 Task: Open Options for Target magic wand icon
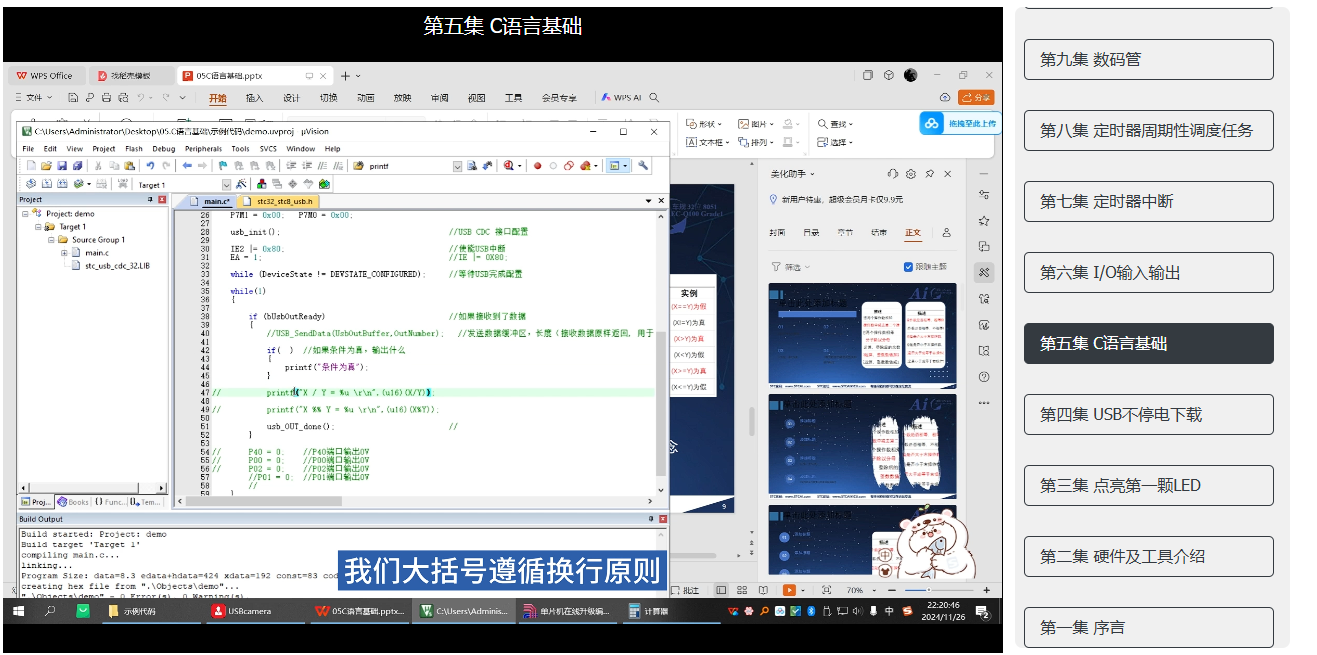242,185
